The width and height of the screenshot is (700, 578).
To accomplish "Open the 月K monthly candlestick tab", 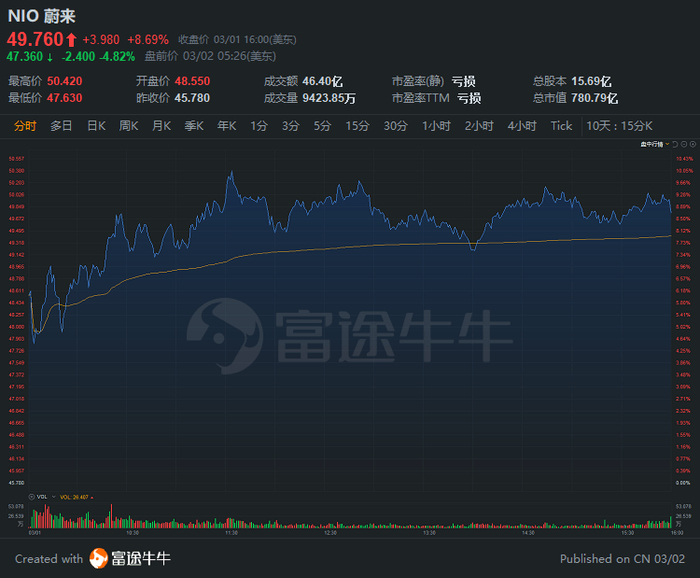I will (x=161, y=126).
